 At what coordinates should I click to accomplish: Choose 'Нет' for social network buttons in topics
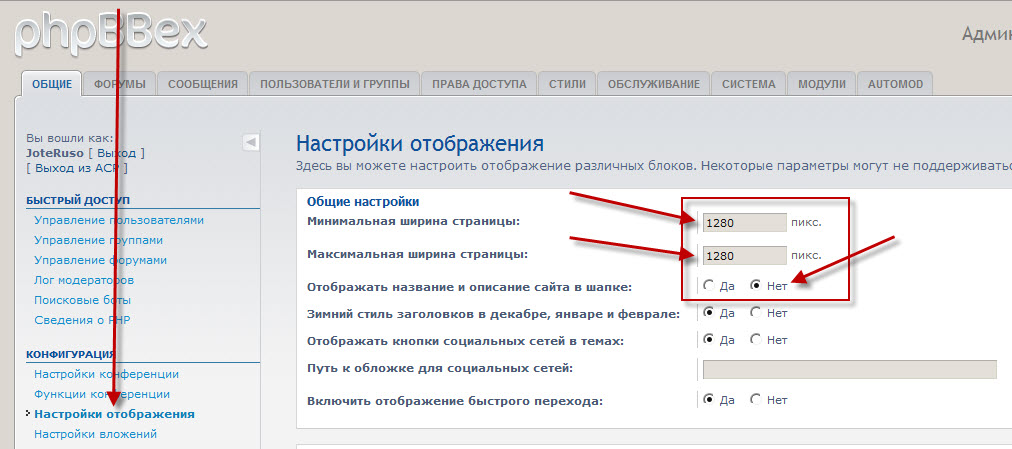coord(755,340)
